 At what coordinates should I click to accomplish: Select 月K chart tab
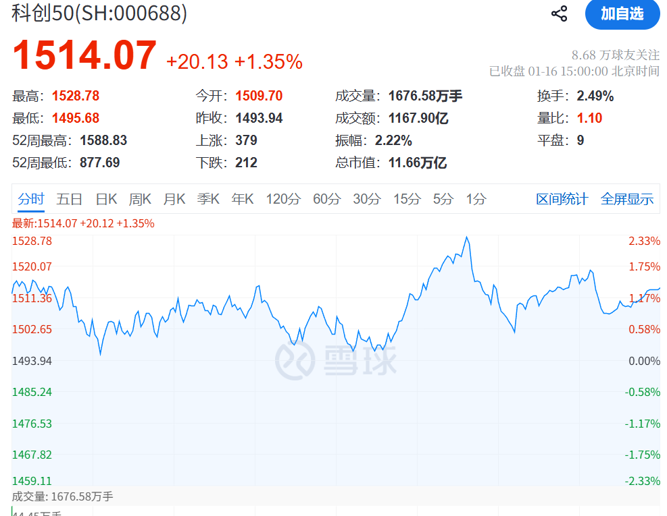(x=175, y=199)
